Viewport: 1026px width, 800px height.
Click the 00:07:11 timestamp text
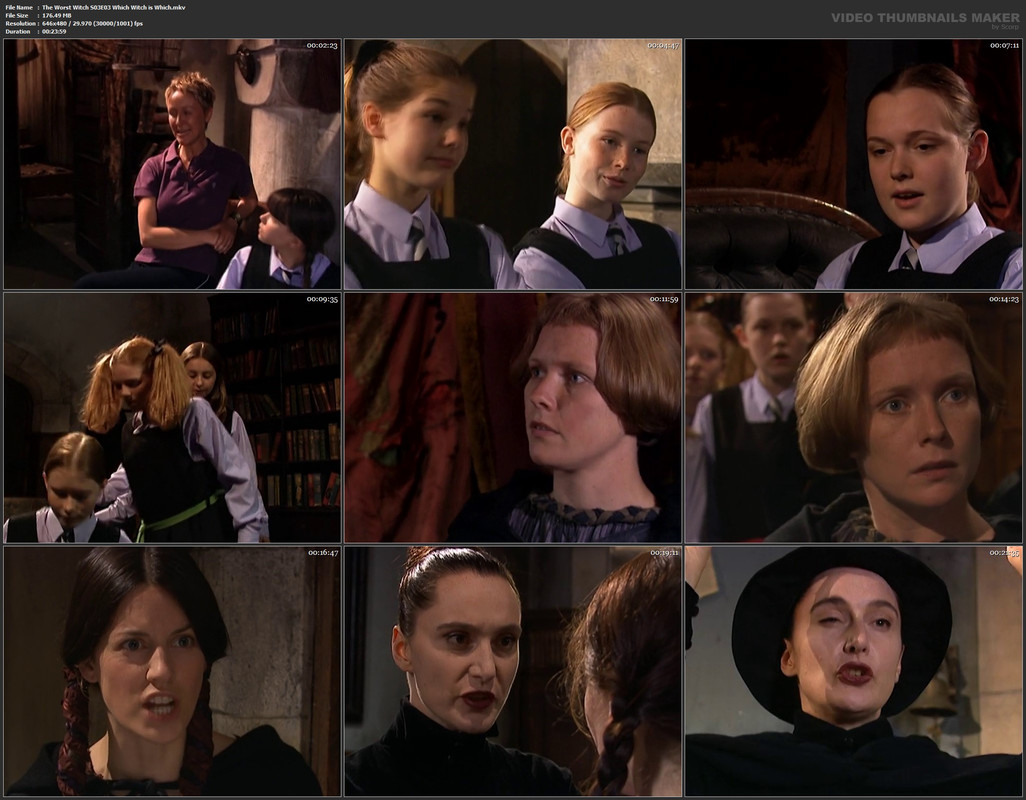(1004, 46)
